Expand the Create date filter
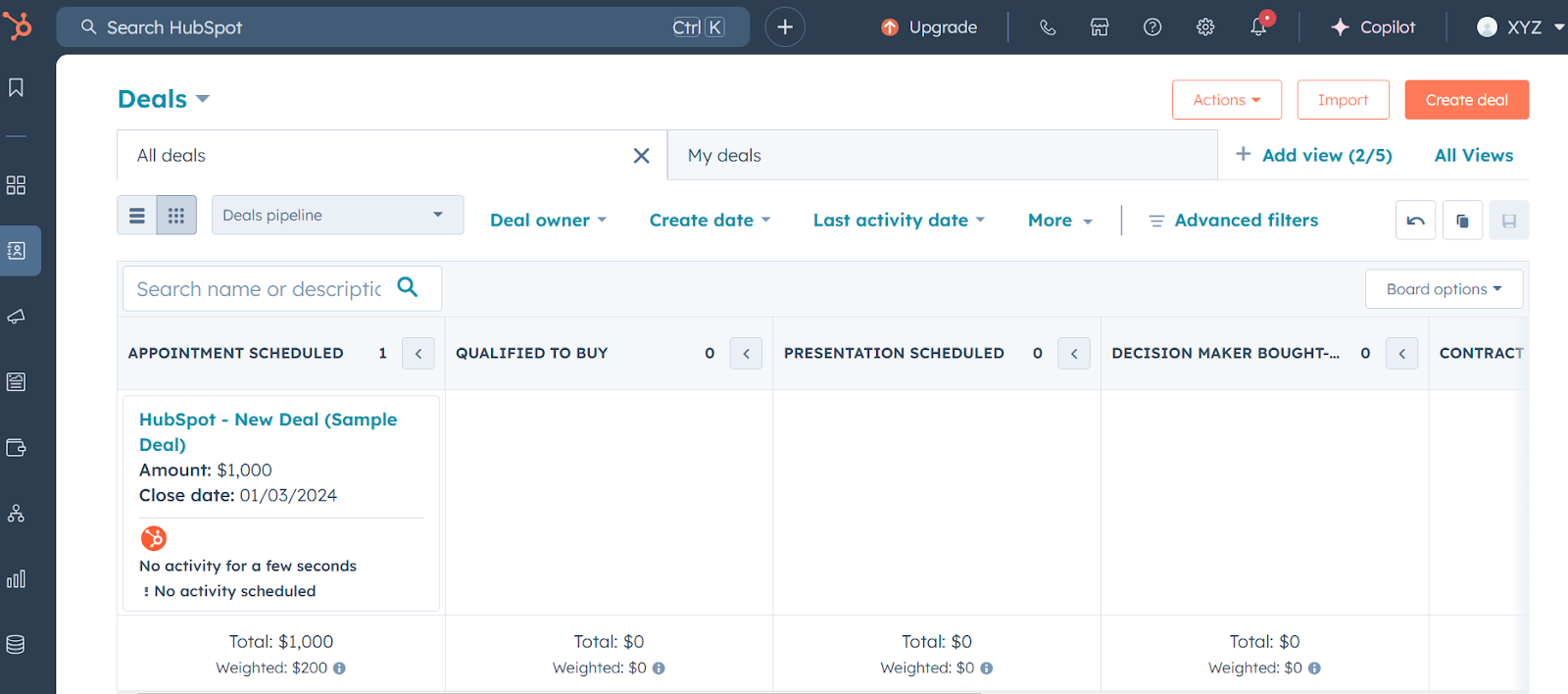Image resolution: width=1568 pixels, height=694 pixels. coord(710,221)
